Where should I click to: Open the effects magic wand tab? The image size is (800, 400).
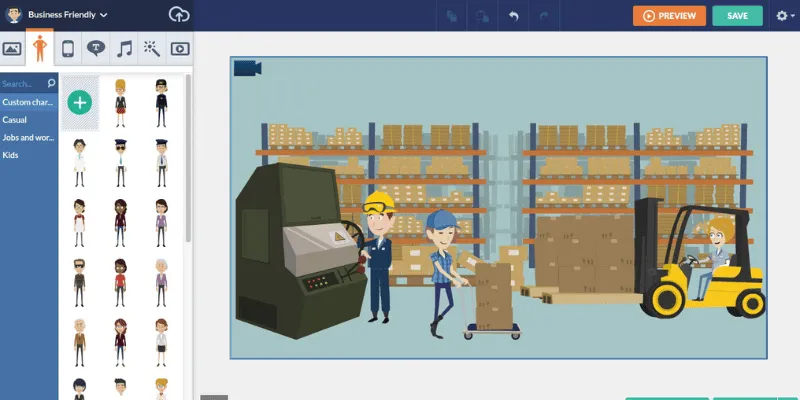[x=152, y=49]
